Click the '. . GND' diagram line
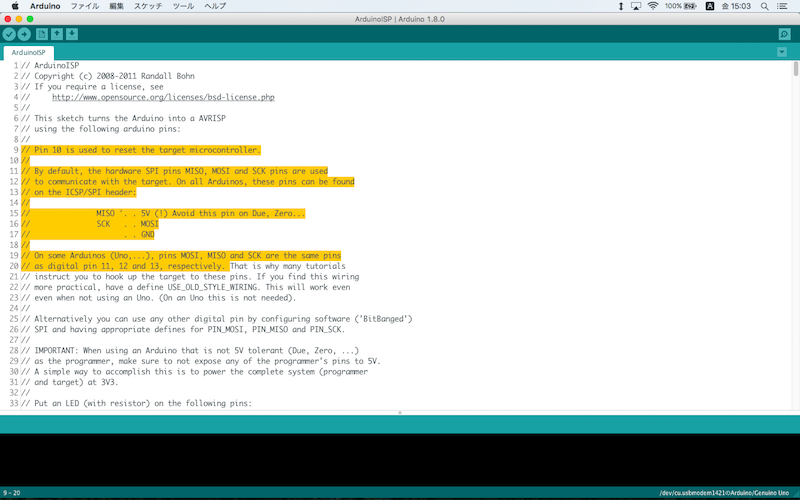The width and height of the screenshot is (800, 500). (88, 235)
